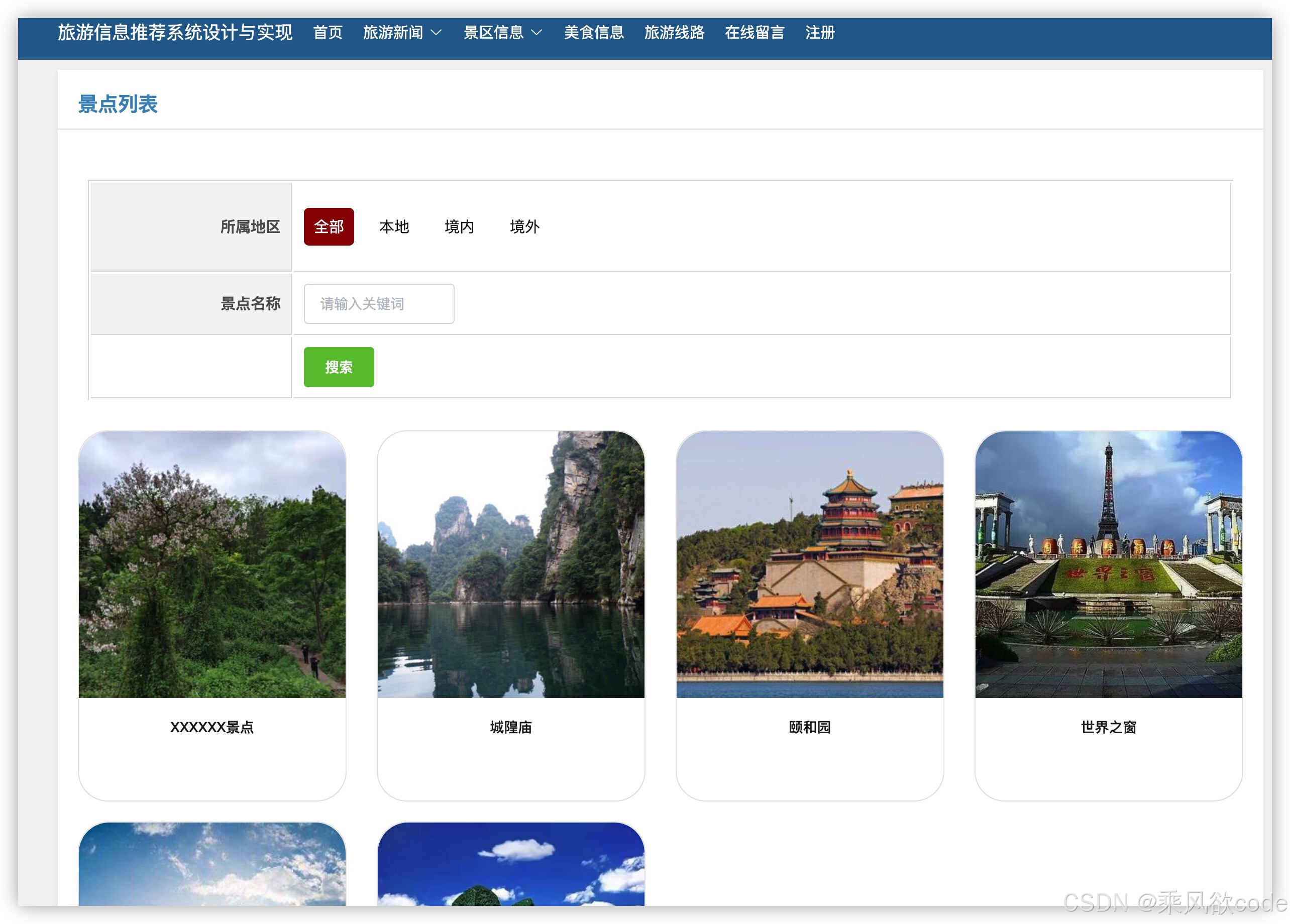The width and height of the screenshot is (1290, 924).
Task: Click the keyword search input field
Action: (x=378, y=304)
